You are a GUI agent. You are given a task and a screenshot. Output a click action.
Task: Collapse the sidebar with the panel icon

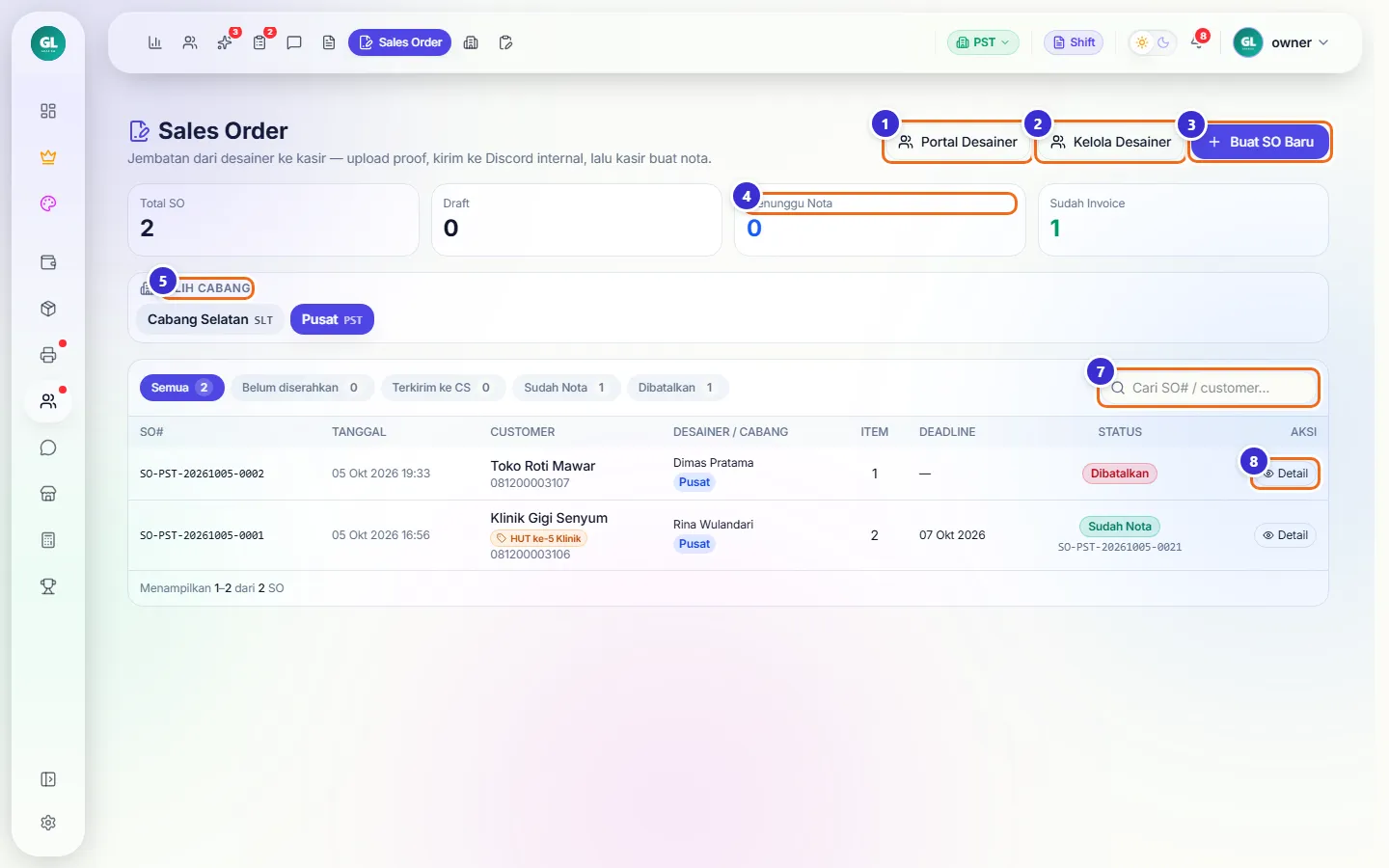tap(48, 779)
